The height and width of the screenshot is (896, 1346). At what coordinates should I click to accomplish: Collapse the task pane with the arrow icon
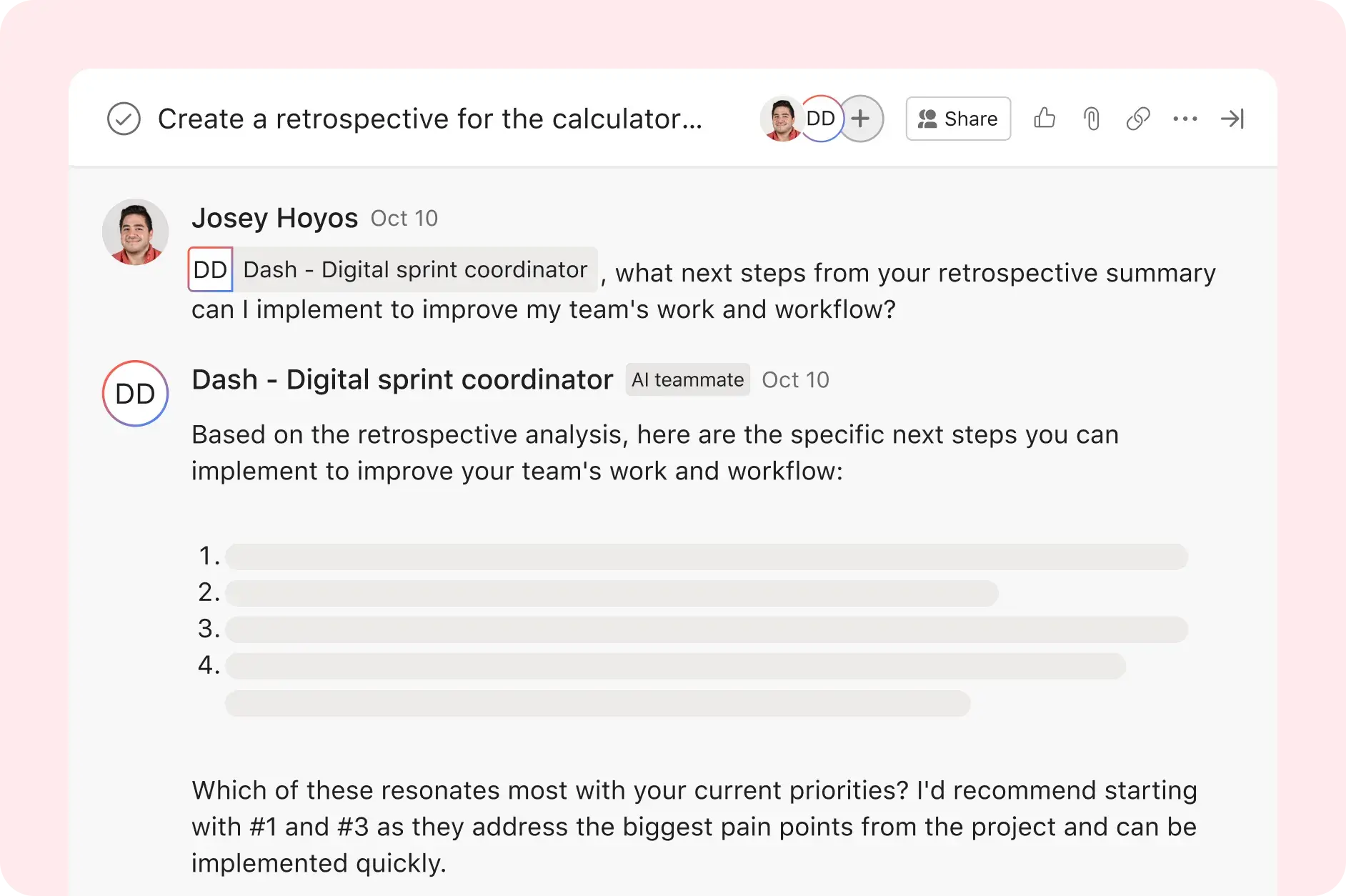(1232, 119)
